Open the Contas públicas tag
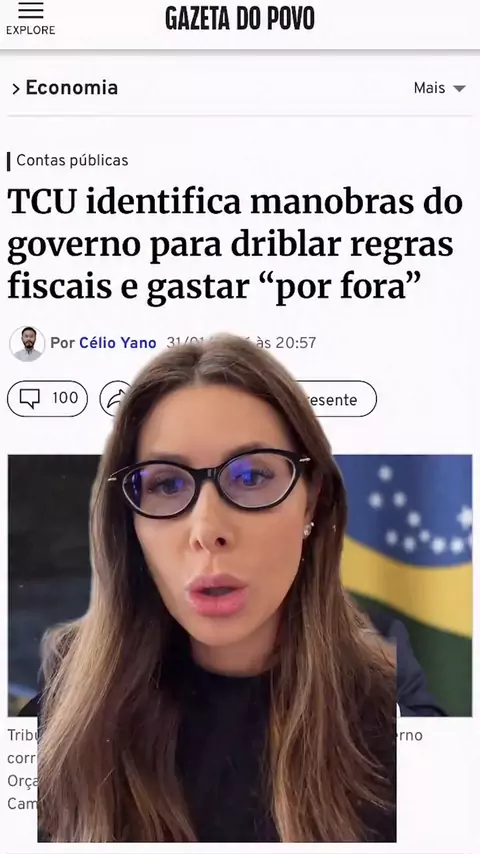The width and height of the screenshot is (480, 854). [x=72, y=160]
